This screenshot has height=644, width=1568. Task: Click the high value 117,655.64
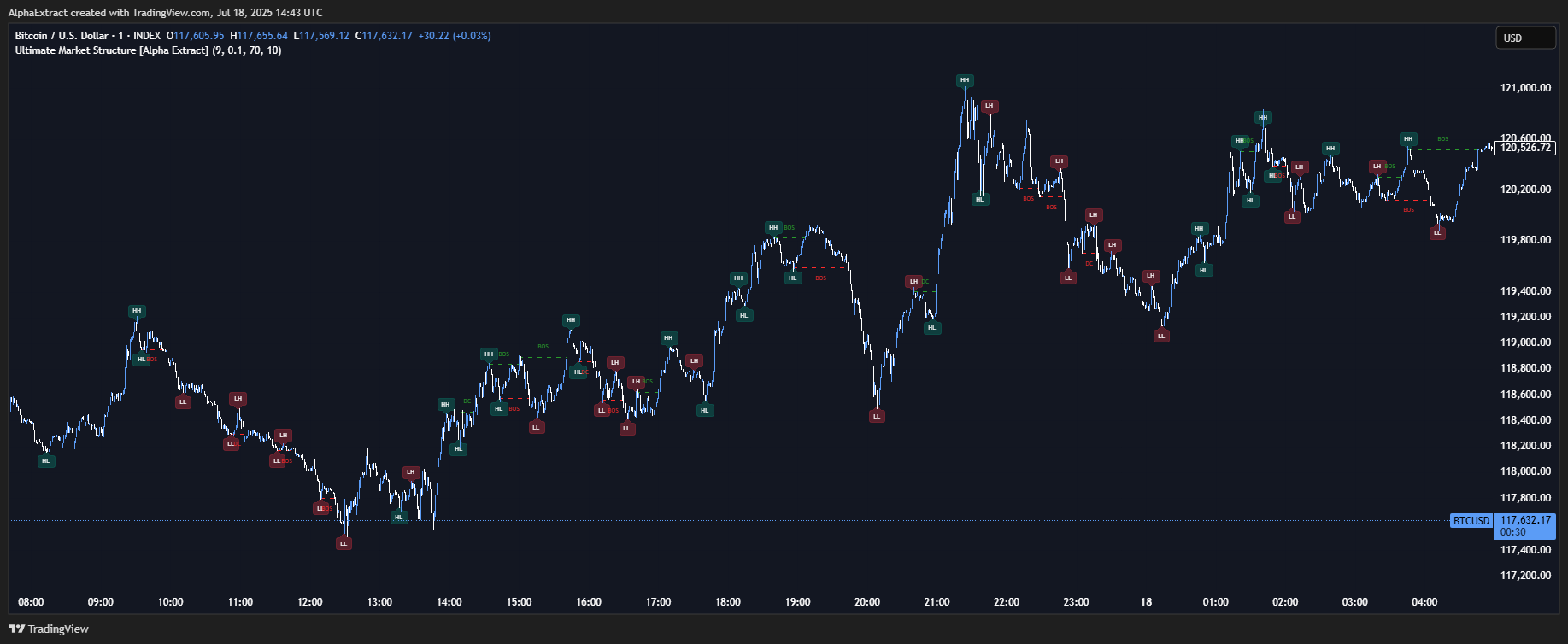coord(262,36)
